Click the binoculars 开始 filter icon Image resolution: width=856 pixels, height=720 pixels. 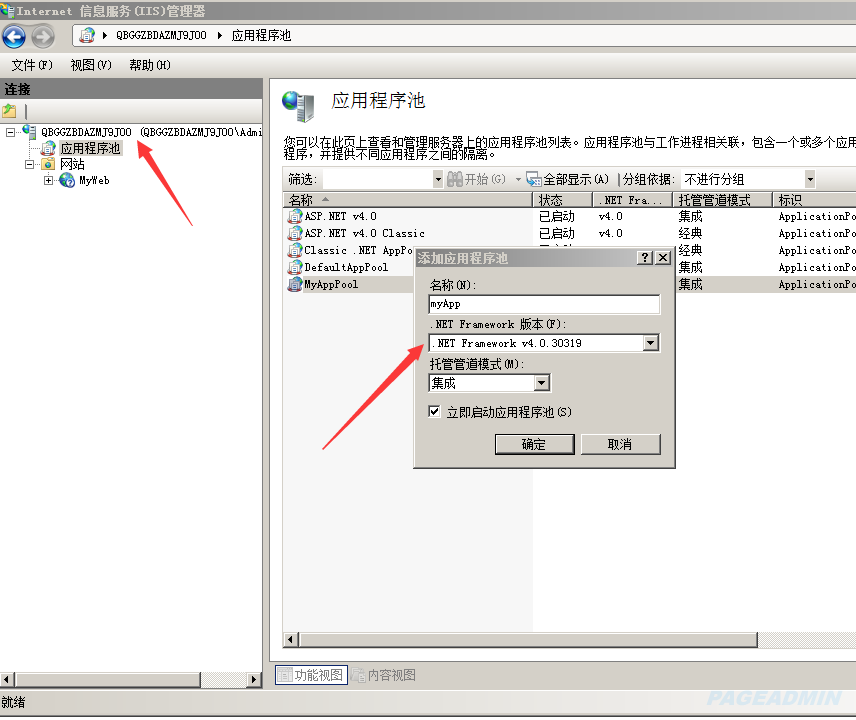[x=455, y=179]
